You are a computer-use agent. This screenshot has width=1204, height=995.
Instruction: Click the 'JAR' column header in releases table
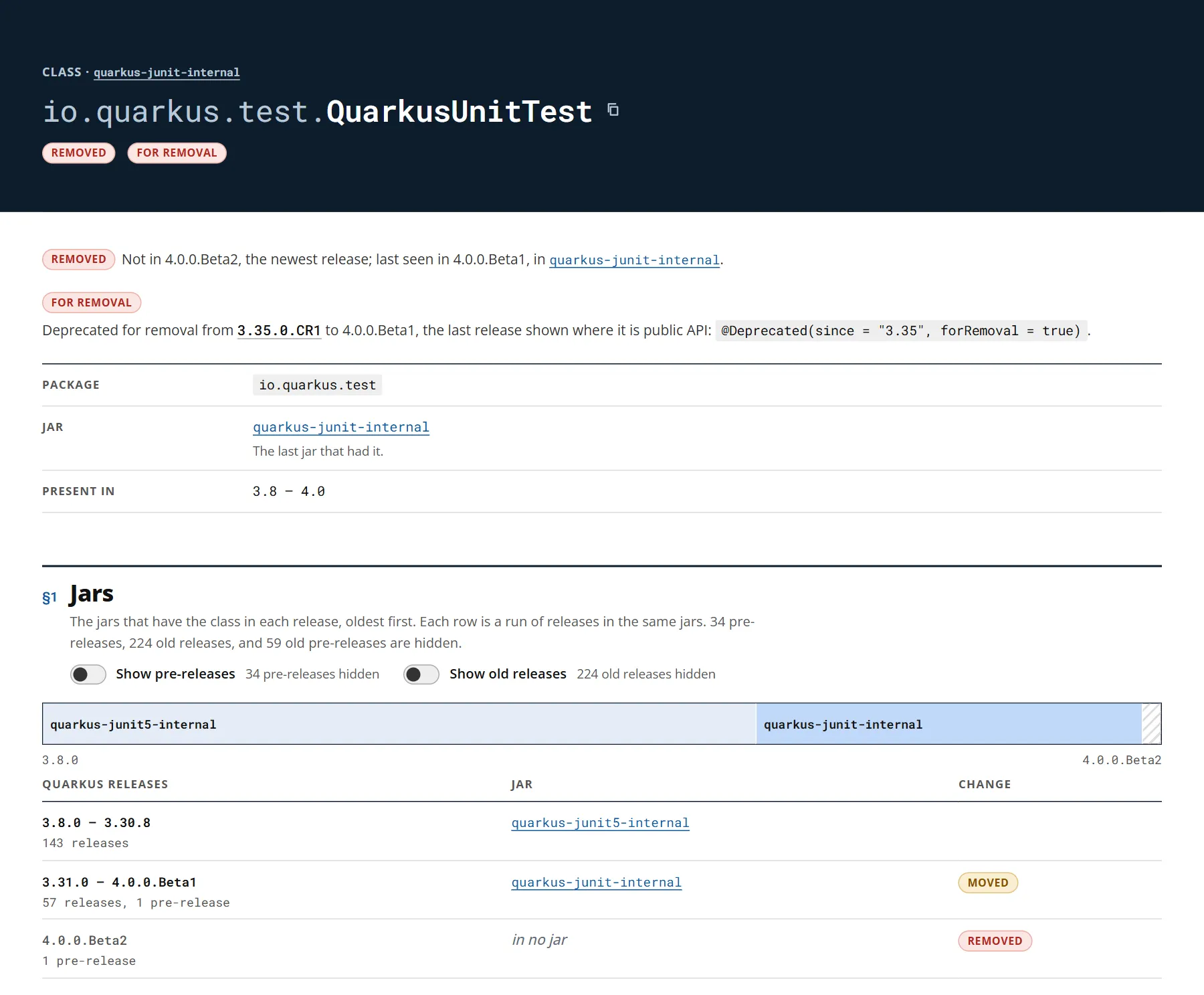pyautogui.click(x=522, y=784)
